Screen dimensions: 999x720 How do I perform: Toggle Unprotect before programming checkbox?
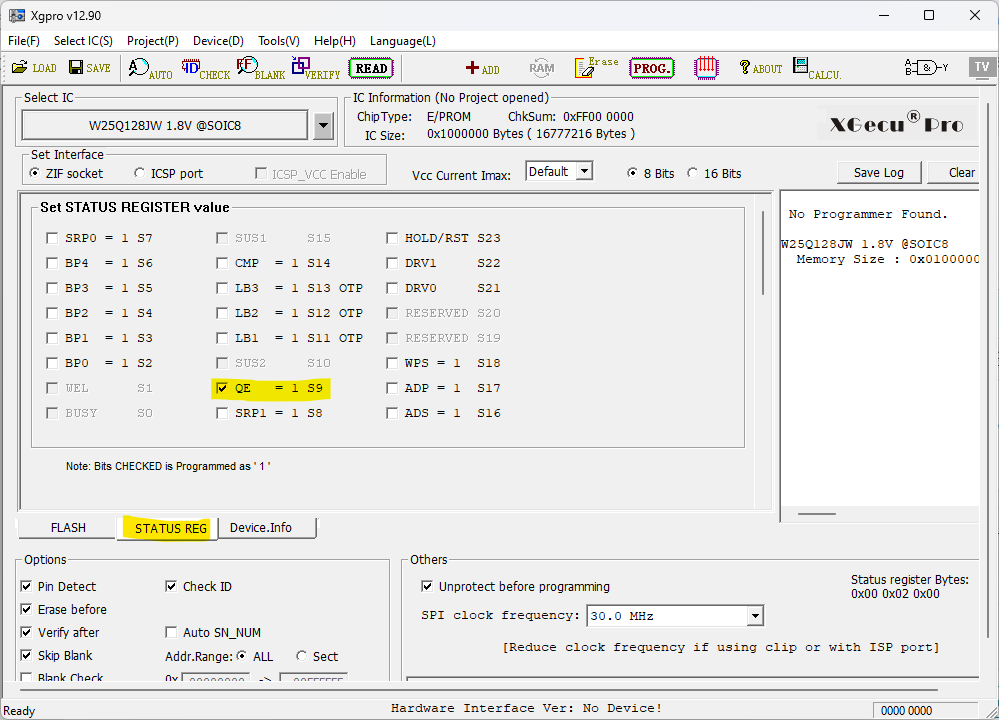pos(428,587)
